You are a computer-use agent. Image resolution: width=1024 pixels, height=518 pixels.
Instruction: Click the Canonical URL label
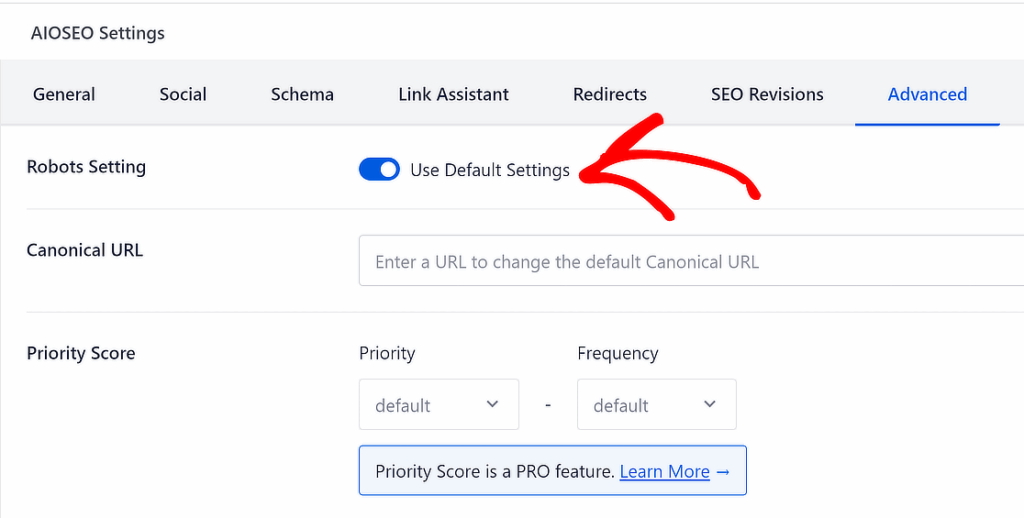[x=85, y=250]
